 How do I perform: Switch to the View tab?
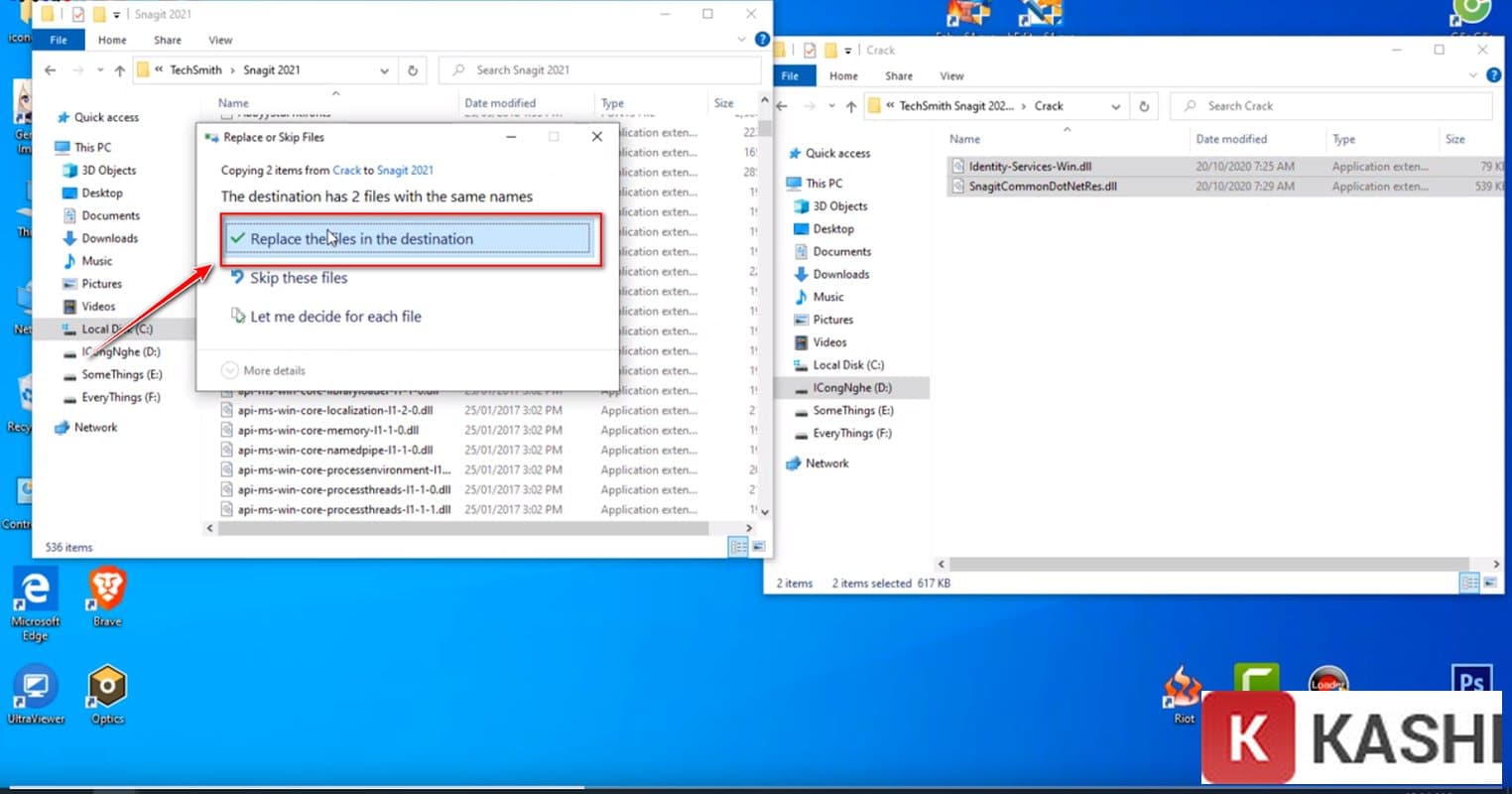pos(220,40)
